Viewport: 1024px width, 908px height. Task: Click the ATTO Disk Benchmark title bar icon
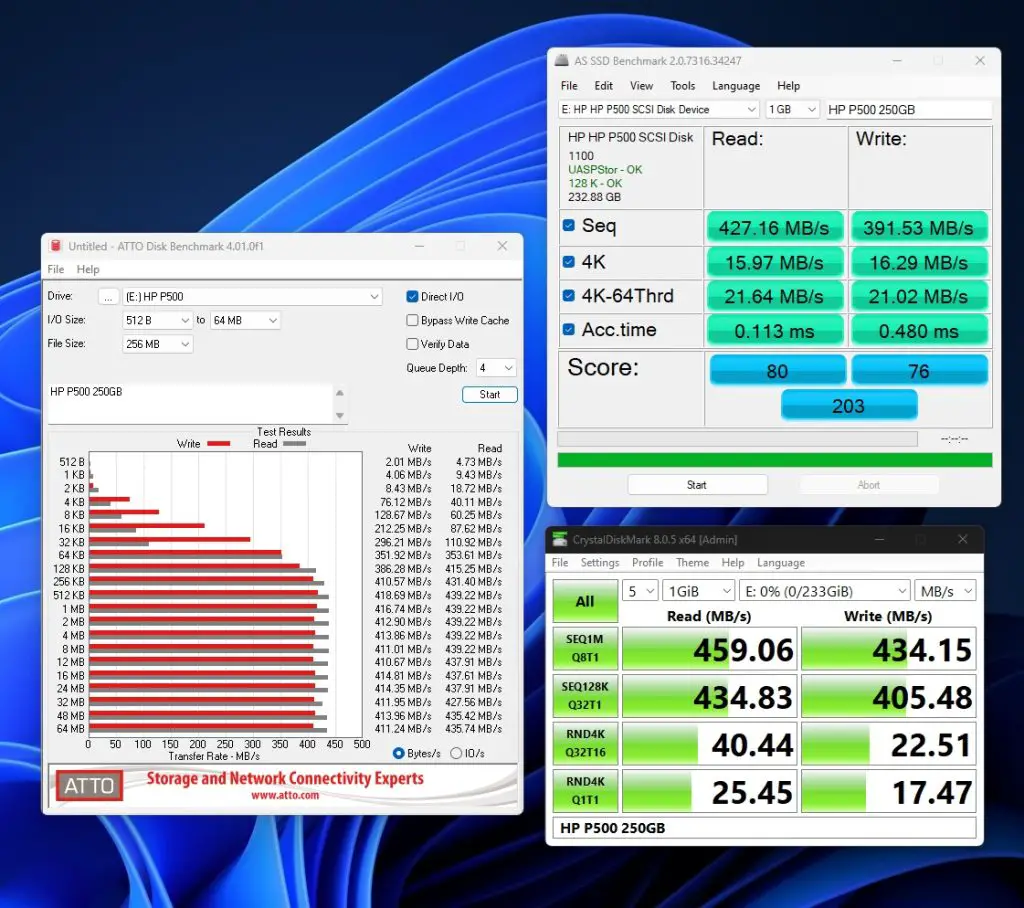point(56,246)
